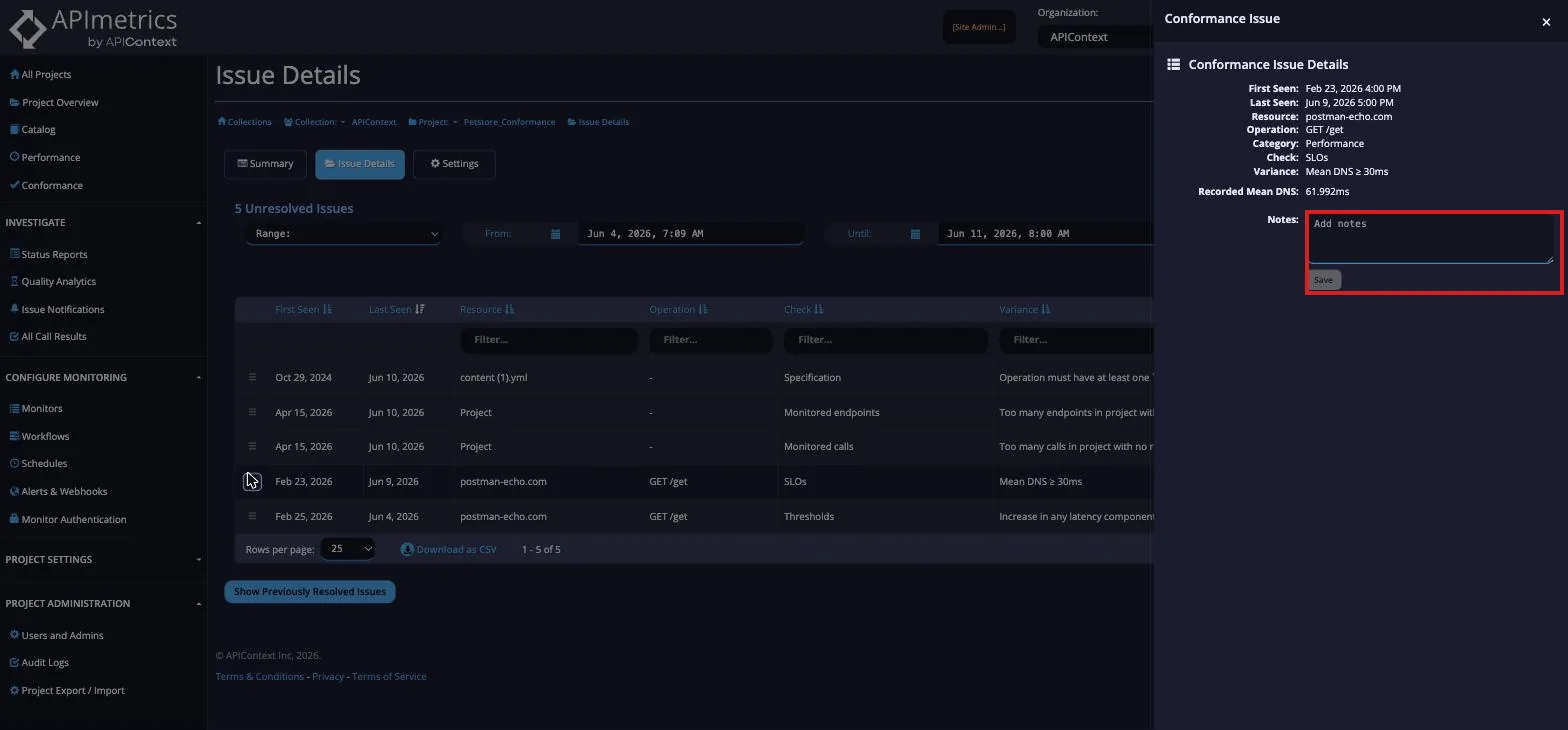Open From date calendar icon

(555, 234)
